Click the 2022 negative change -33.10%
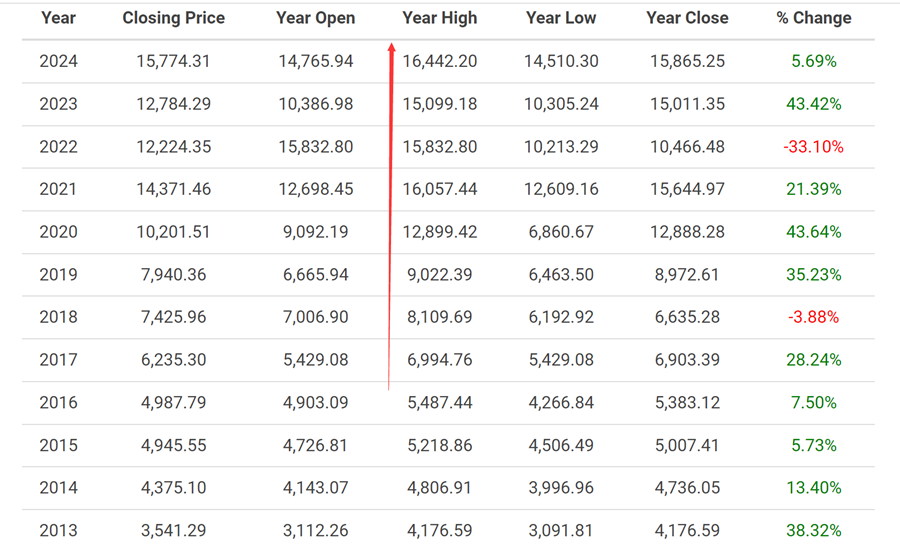Image resolution: width=900 pixels, height=547 pixels. coord(813,147)
